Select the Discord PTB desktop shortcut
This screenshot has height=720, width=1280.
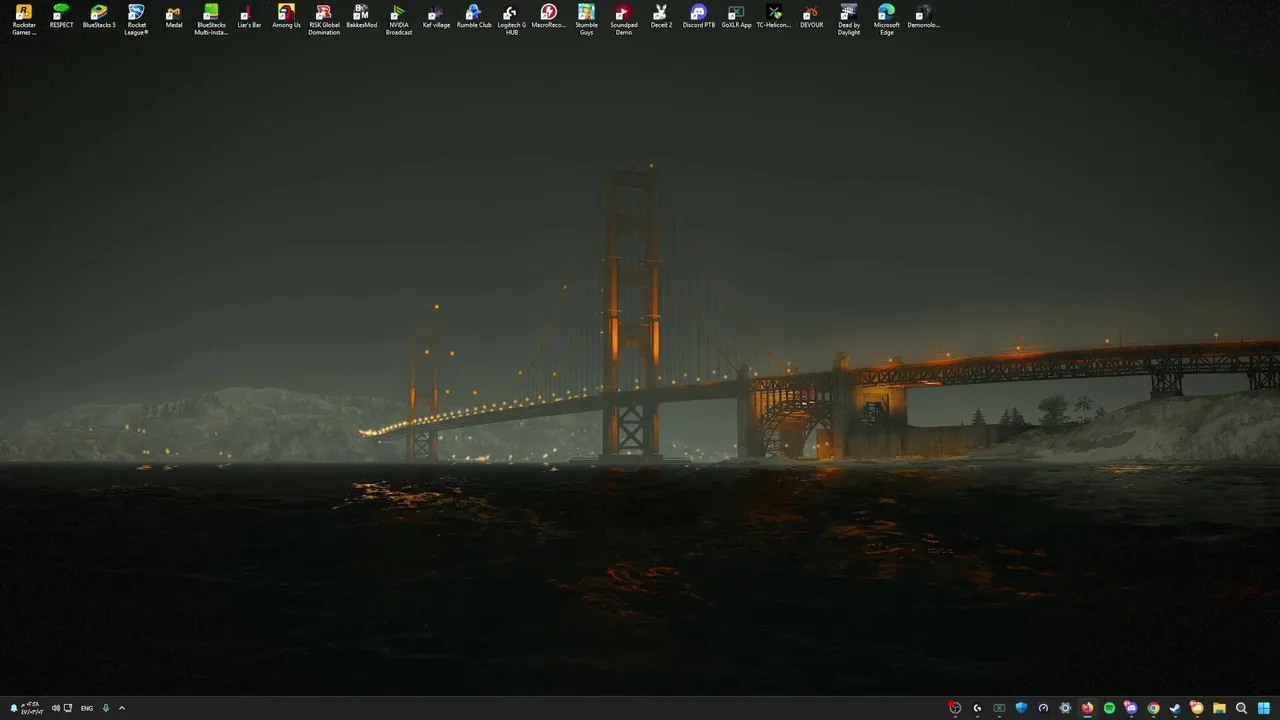[x=699, y=17]
